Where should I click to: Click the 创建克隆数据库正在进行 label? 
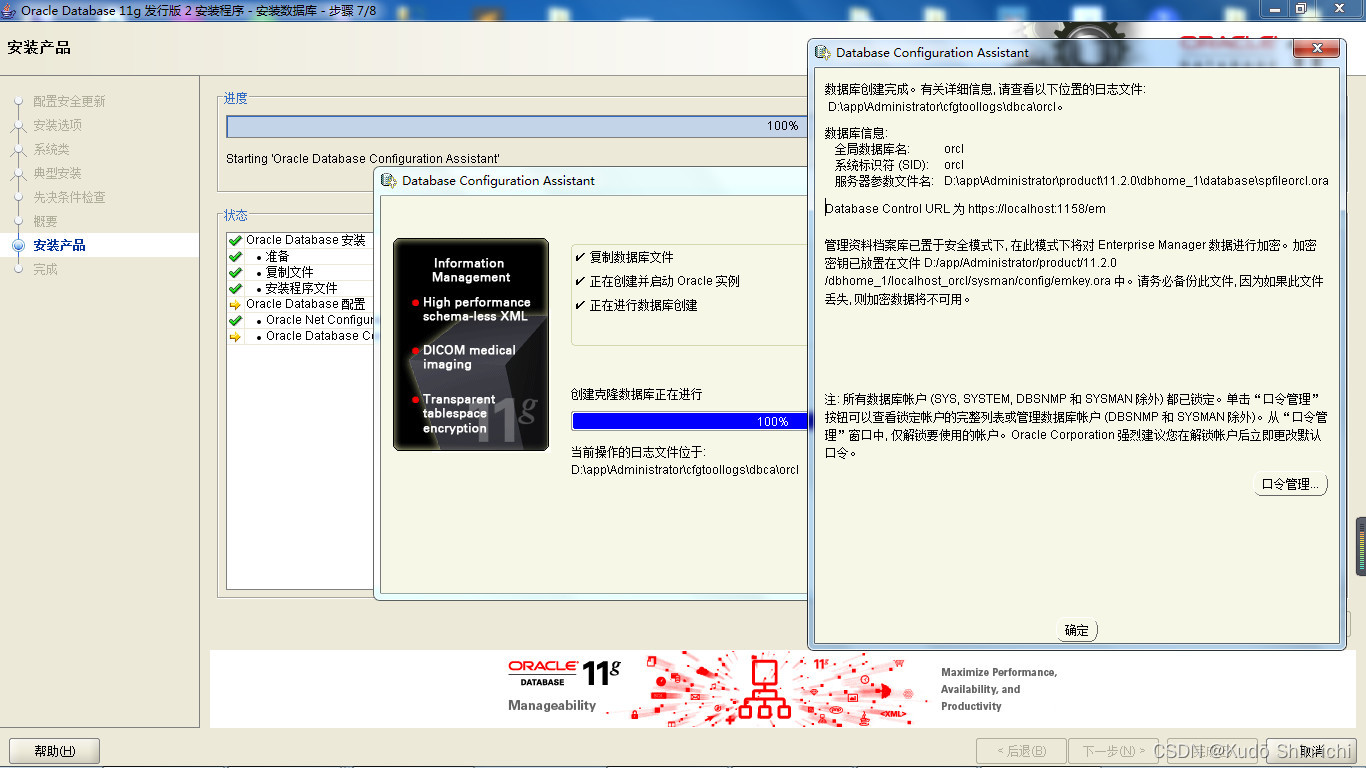pyautogui.click(x=636, y=395)
